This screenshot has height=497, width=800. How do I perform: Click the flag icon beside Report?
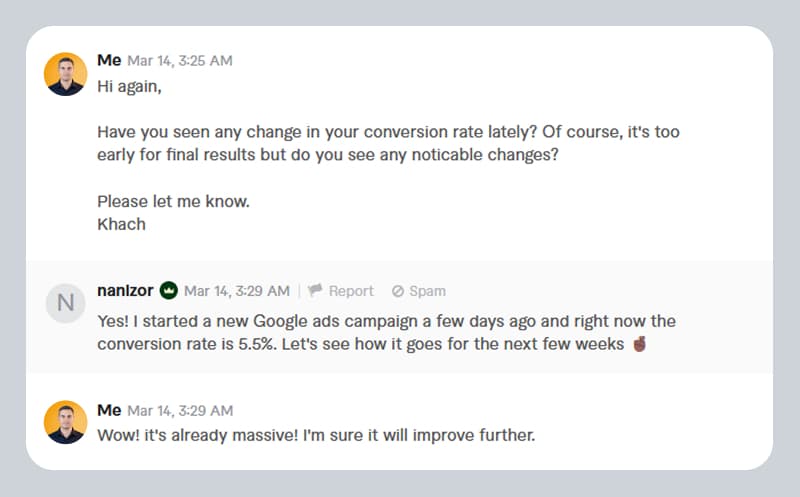[315, 290]
